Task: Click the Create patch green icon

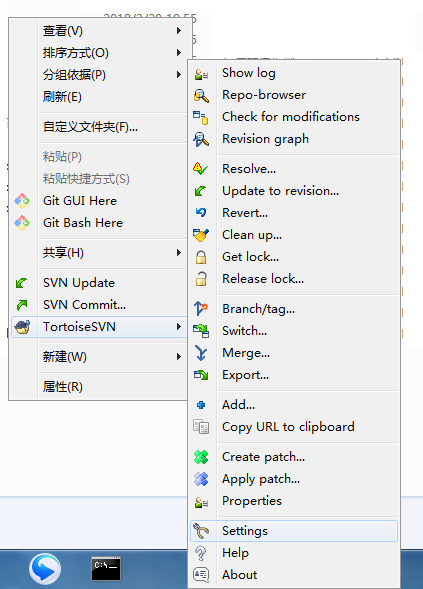Action: click(x=201, y=457)
